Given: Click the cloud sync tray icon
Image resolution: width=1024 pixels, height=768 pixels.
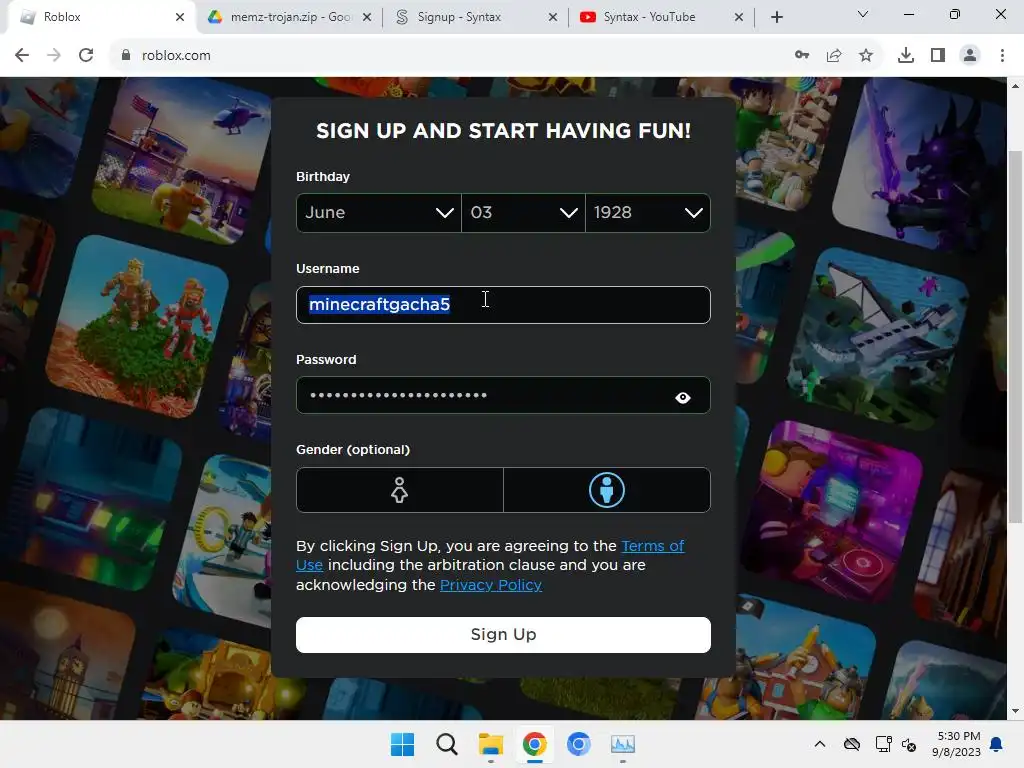Looking at the screenshot, I should (852, 744).
